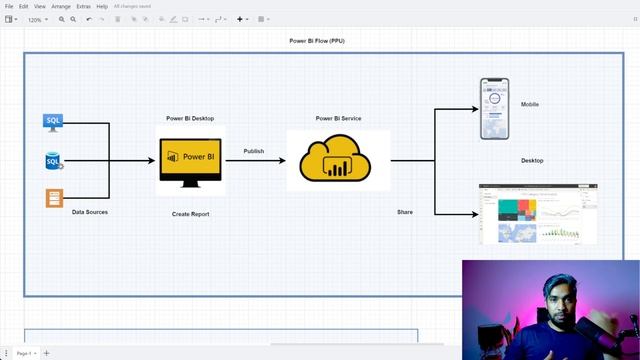Image resolution: width=640 pixels, height=360 pixels.
Task: Open the Help menu
Action: tap(102, 7)
